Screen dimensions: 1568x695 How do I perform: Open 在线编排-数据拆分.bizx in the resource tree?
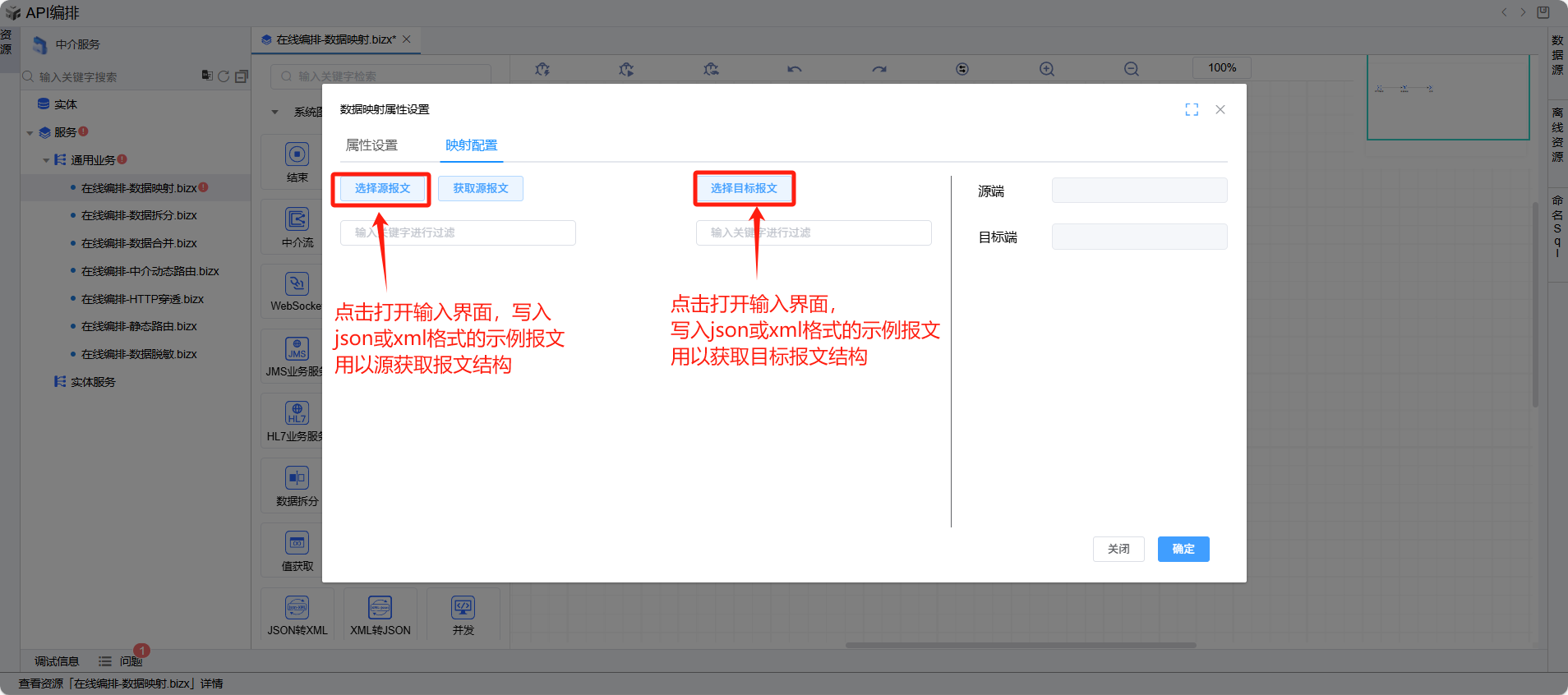click(x=139, y=215)
